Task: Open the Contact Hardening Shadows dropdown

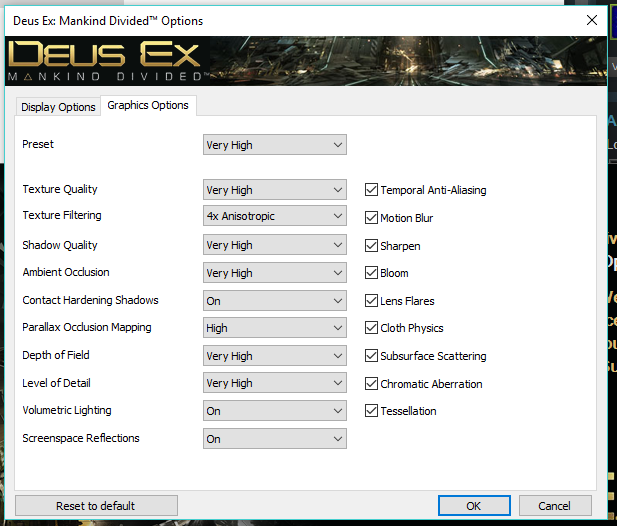Action: [x=275, y=301]
